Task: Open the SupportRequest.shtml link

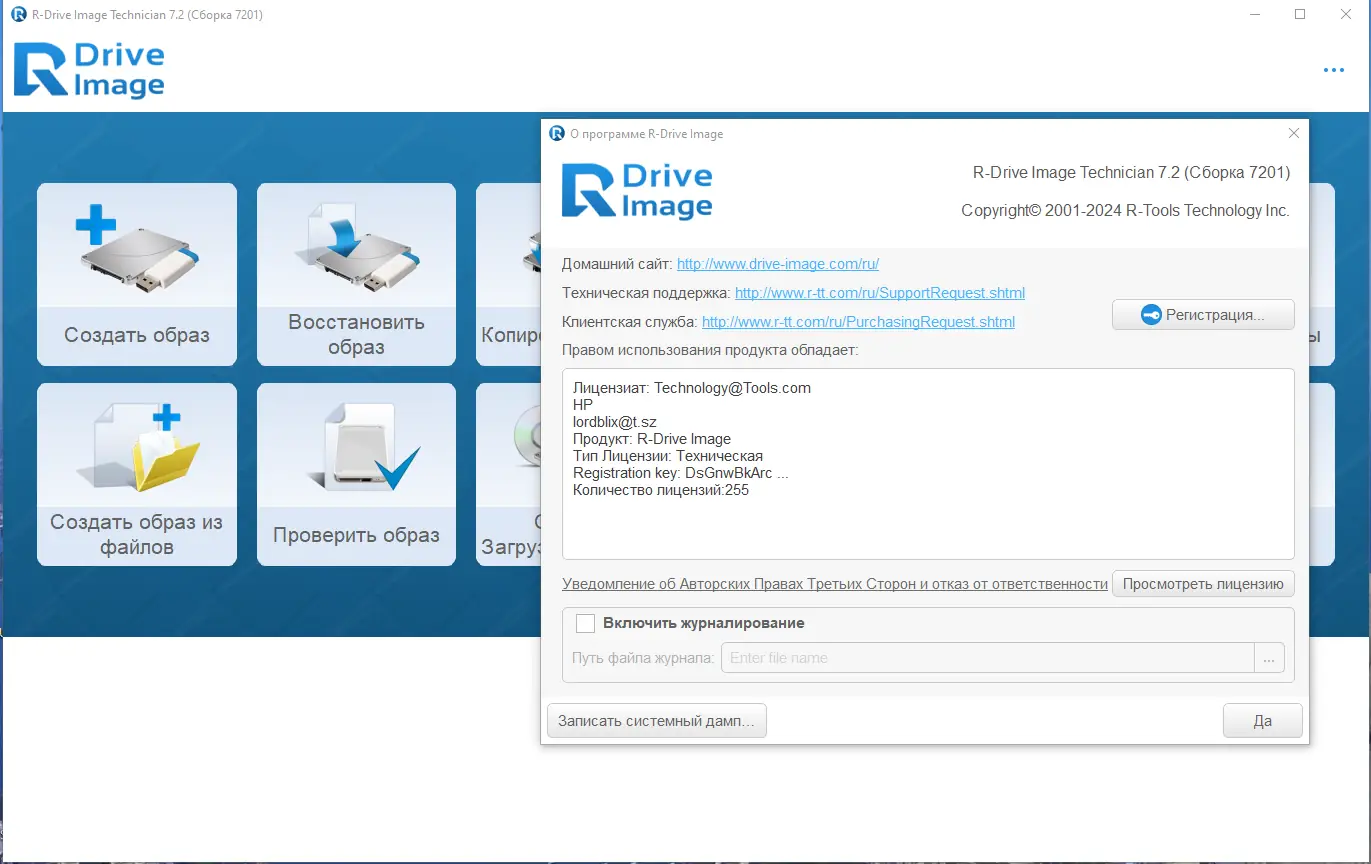Action: pos(880,293)
